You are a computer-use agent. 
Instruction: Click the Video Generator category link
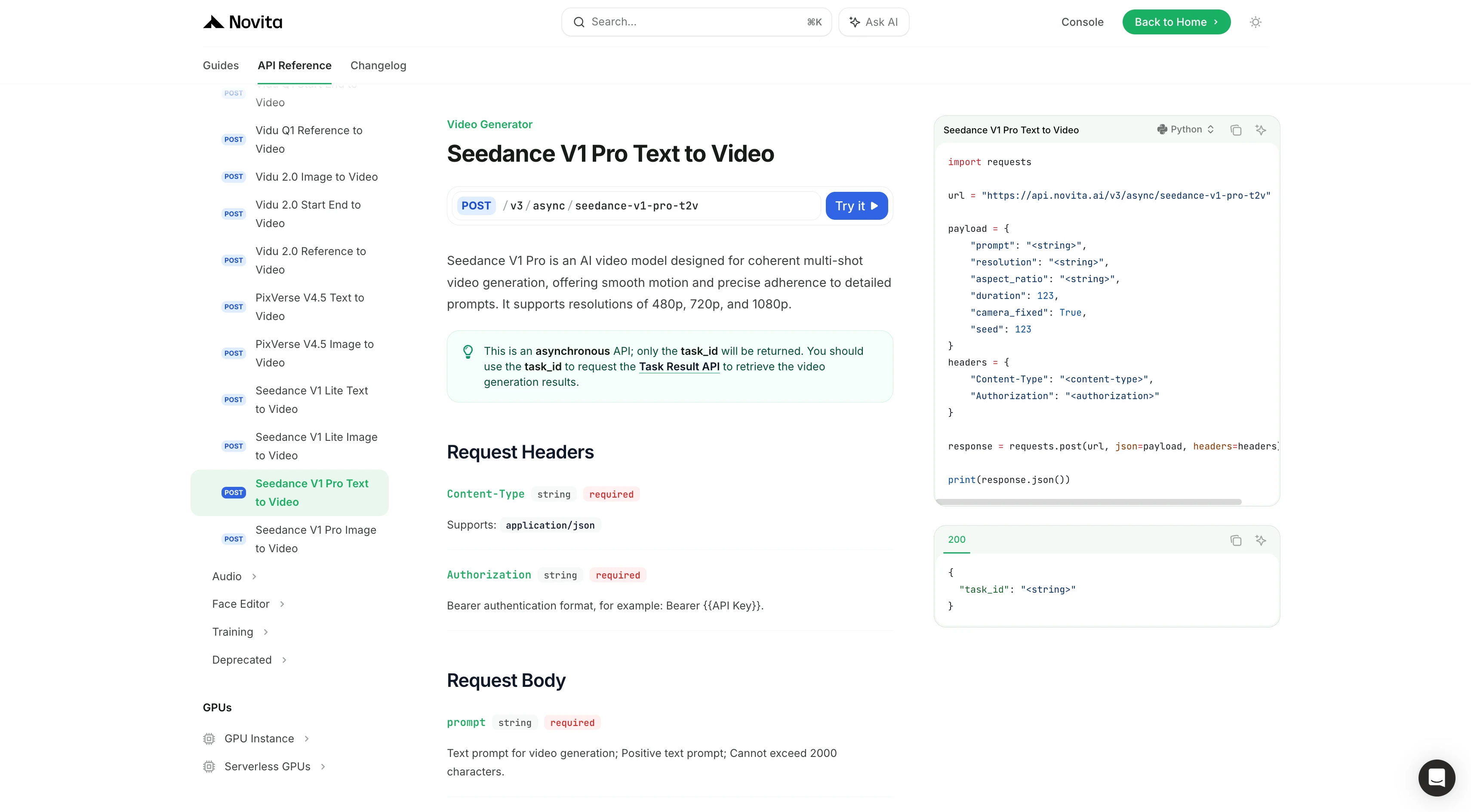pyautogui.click(x=489, y=124)
